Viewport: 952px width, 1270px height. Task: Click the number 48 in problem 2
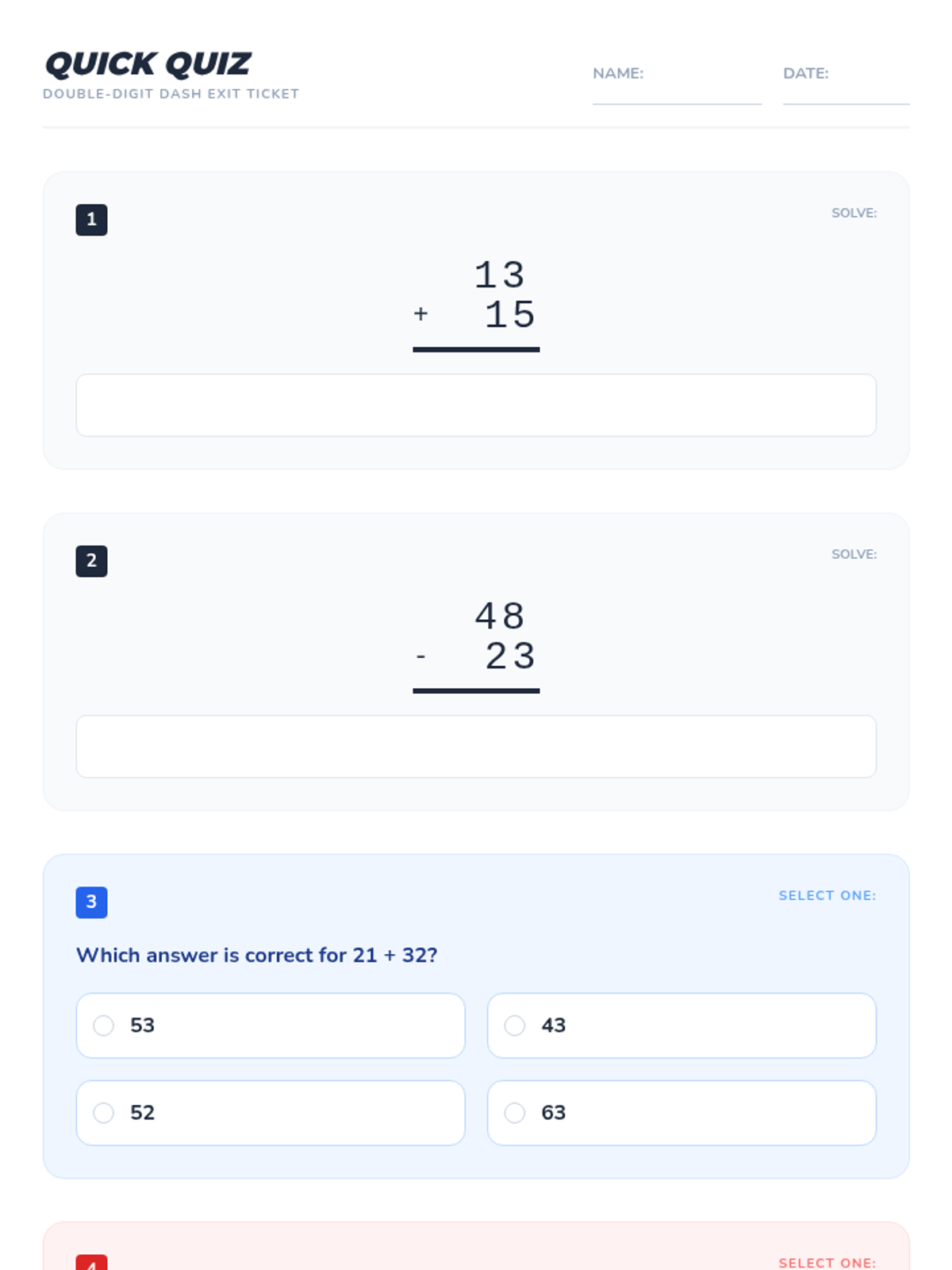500,617
